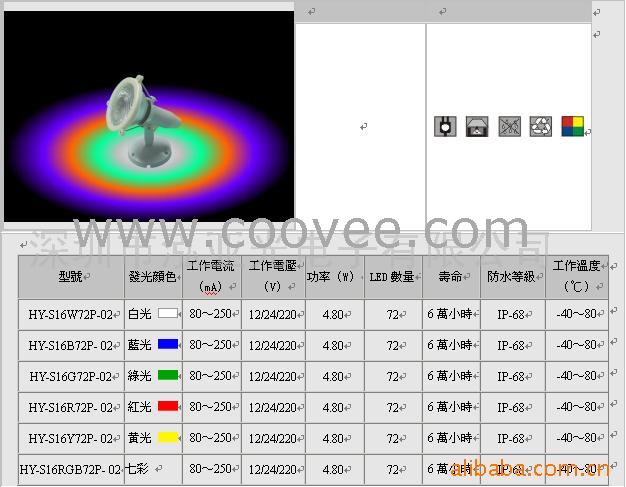Click IP-68 rating in the 白光 row
Image resolution: width=626 pixels, height=487 pixels.
(x=511, y=315)
